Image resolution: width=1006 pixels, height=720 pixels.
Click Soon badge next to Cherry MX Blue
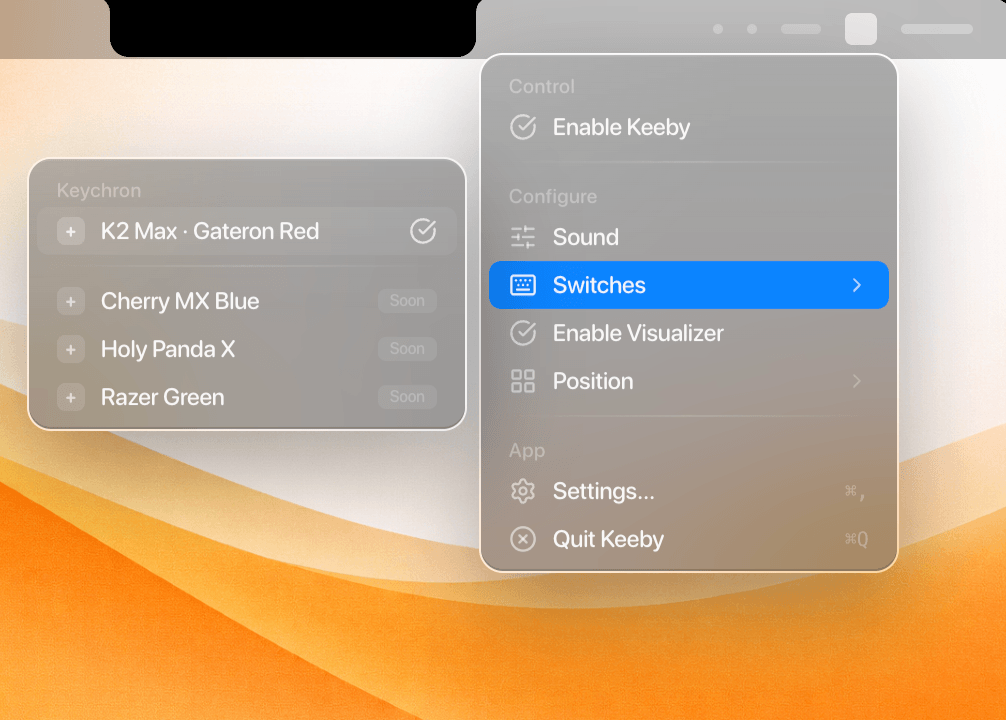point(407,301)
